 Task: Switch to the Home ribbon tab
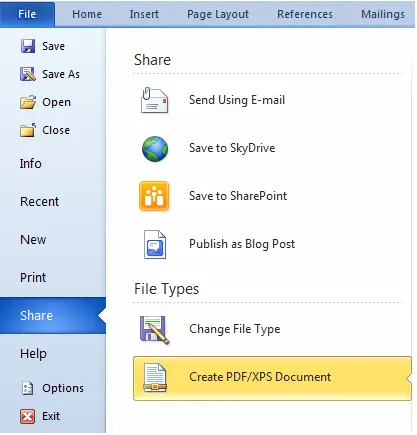tap(87, 14)
